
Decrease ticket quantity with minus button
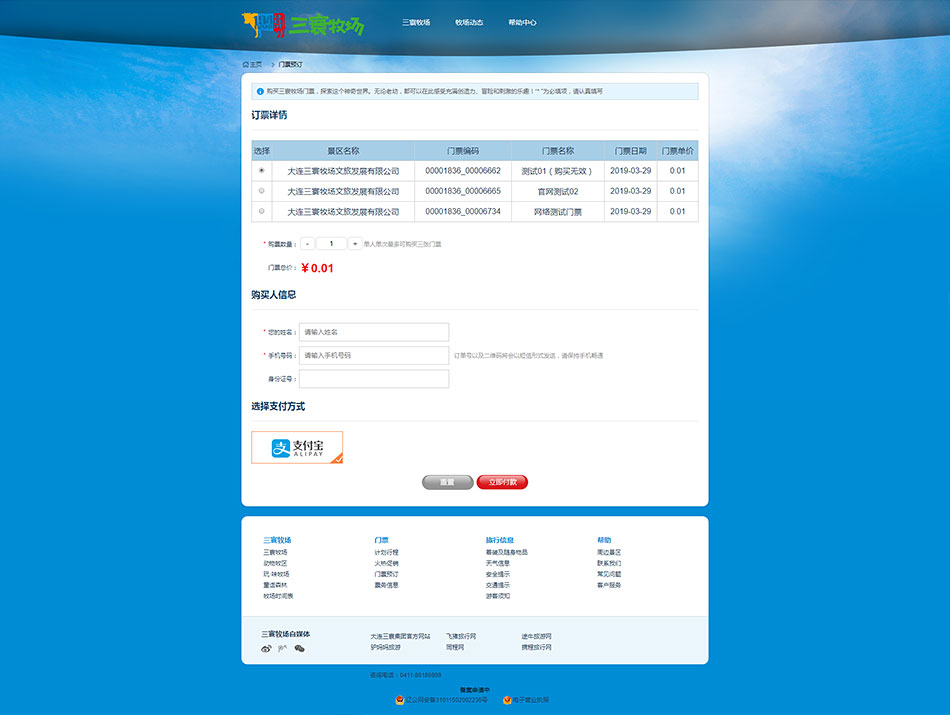(x=307, y=243)
